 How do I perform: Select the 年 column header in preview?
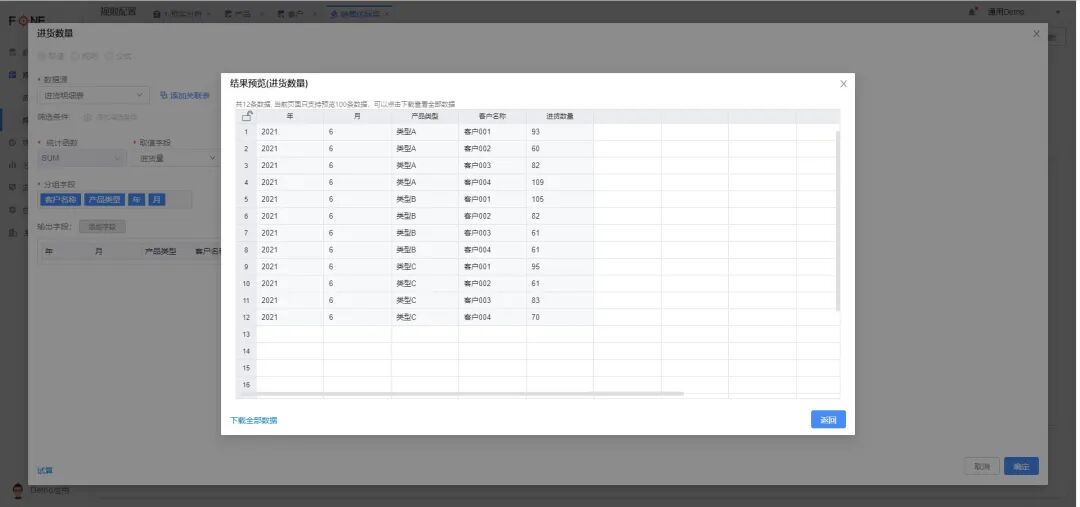[x=290, y=116]
